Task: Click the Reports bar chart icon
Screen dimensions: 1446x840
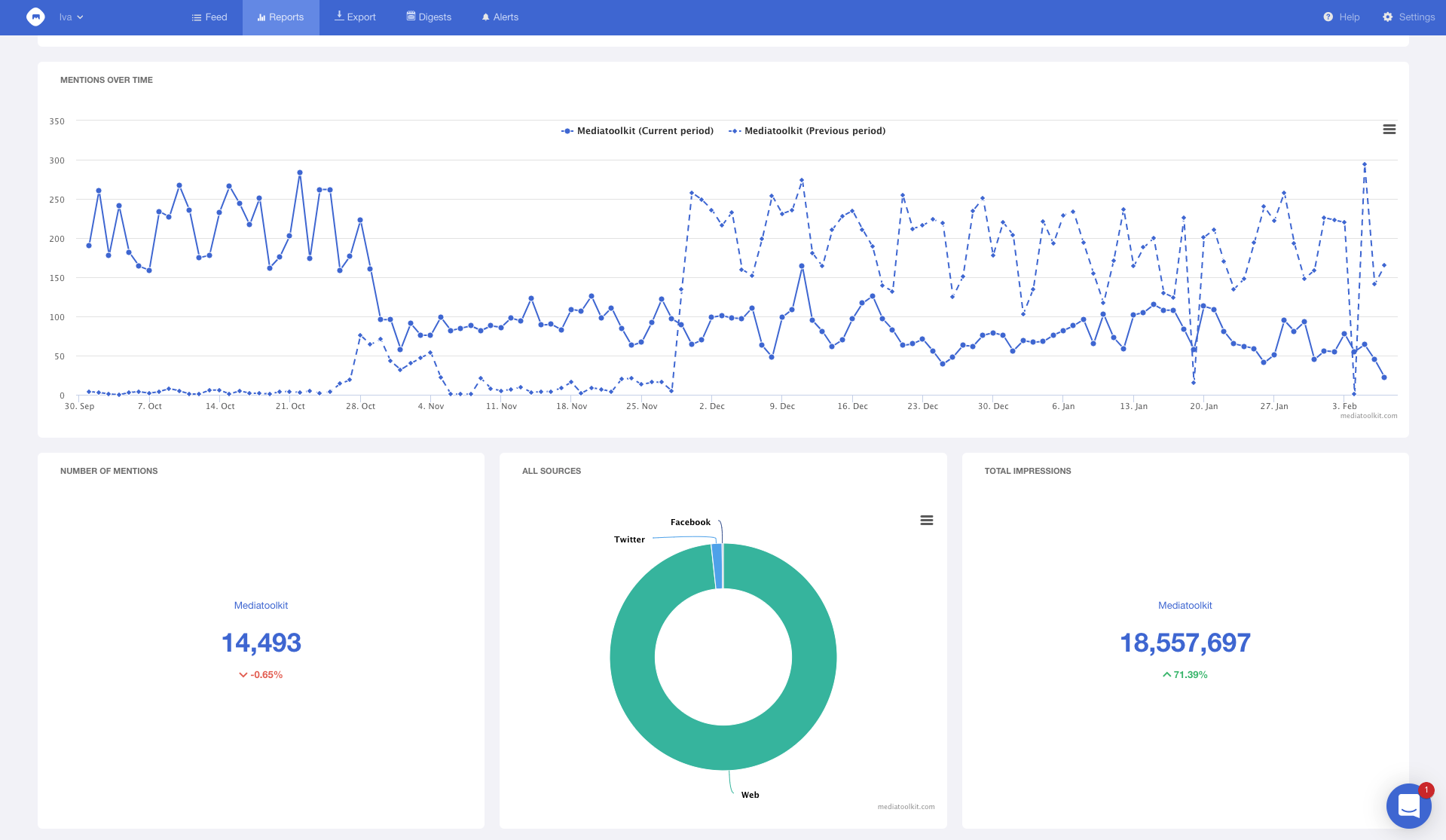Action: (261, 17)
